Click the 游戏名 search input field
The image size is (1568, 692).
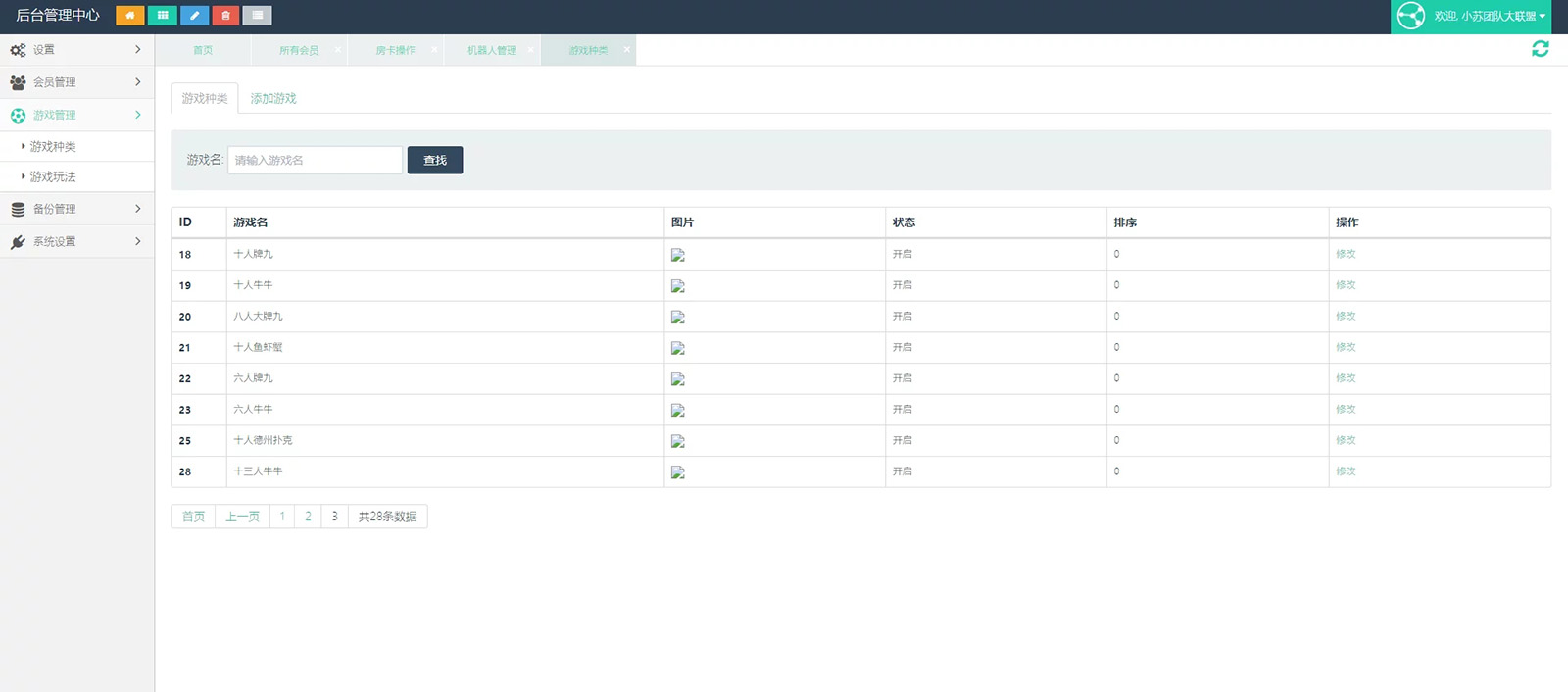pyautogui.click(x=315, y=161)
